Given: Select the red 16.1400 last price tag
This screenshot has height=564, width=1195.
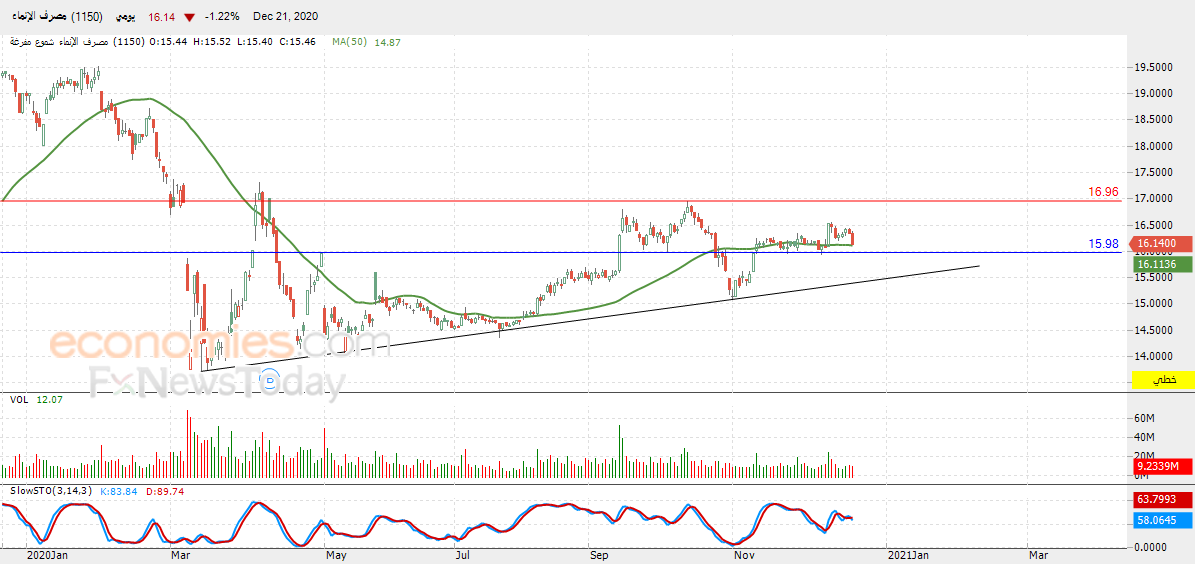Looking at the screenshot, I should pos(1161,244).
